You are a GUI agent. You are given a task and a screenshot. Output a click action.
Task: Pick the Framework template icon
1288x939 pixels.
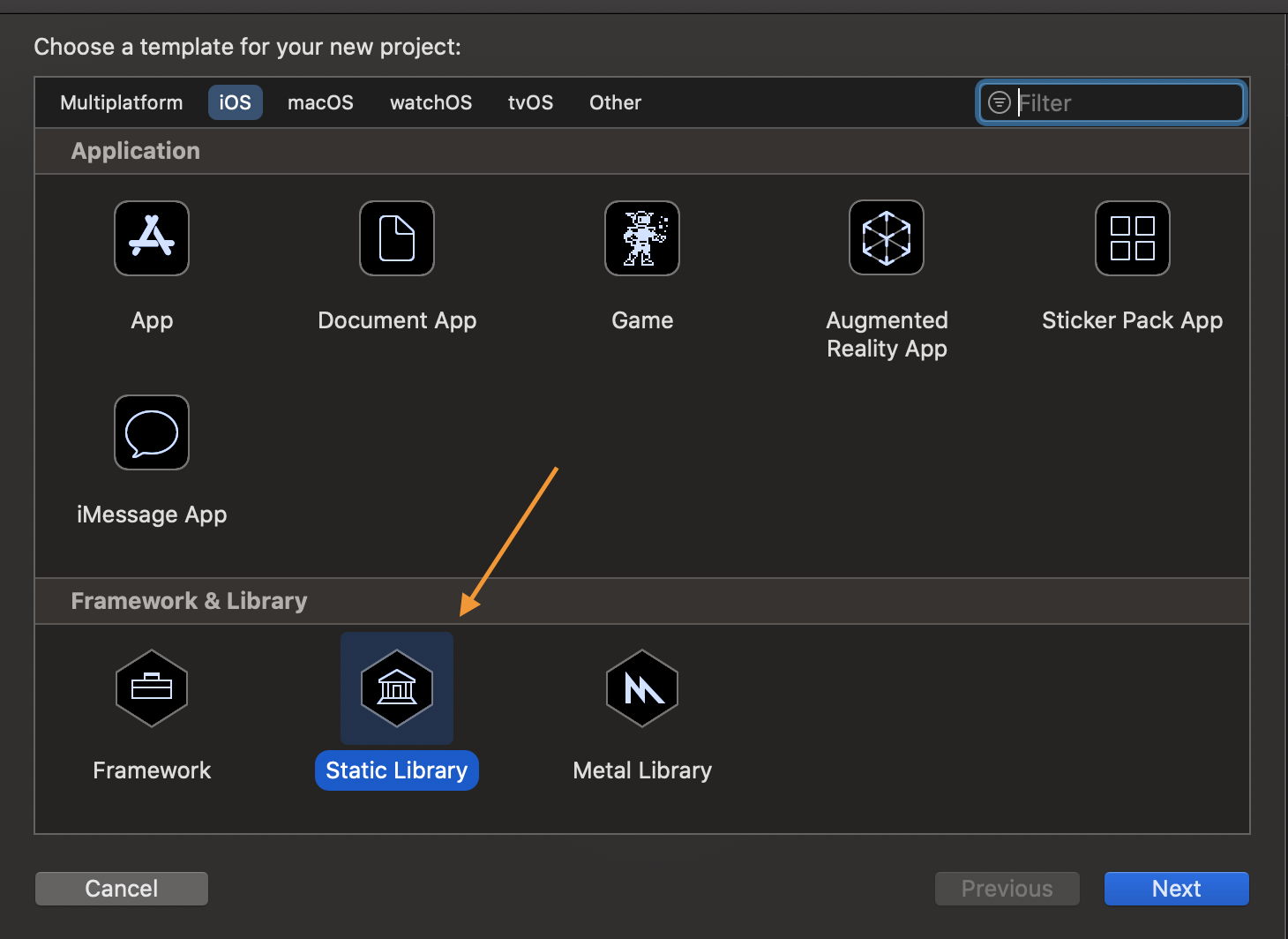click(x=152, y=688)
